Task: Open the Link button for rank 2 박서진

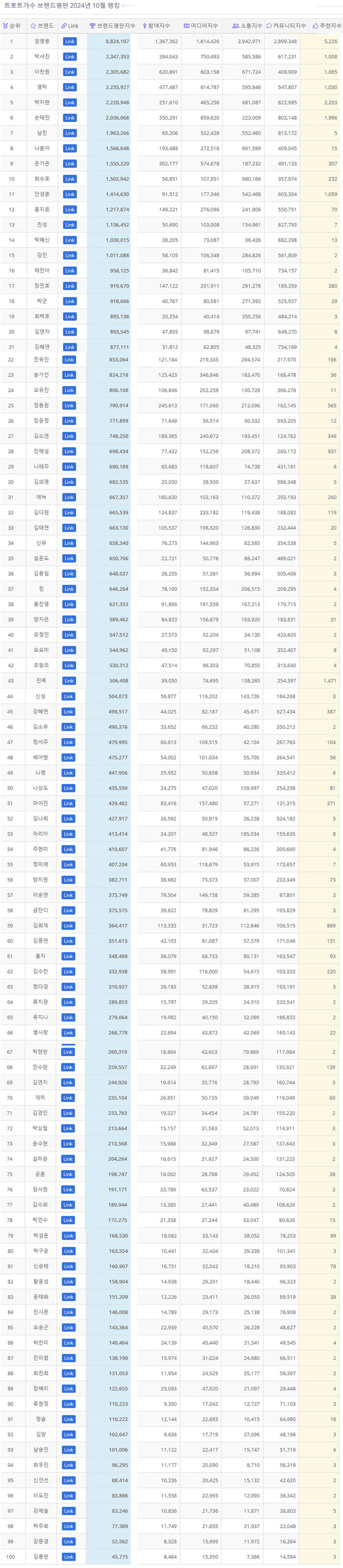Action: point(70,57)
